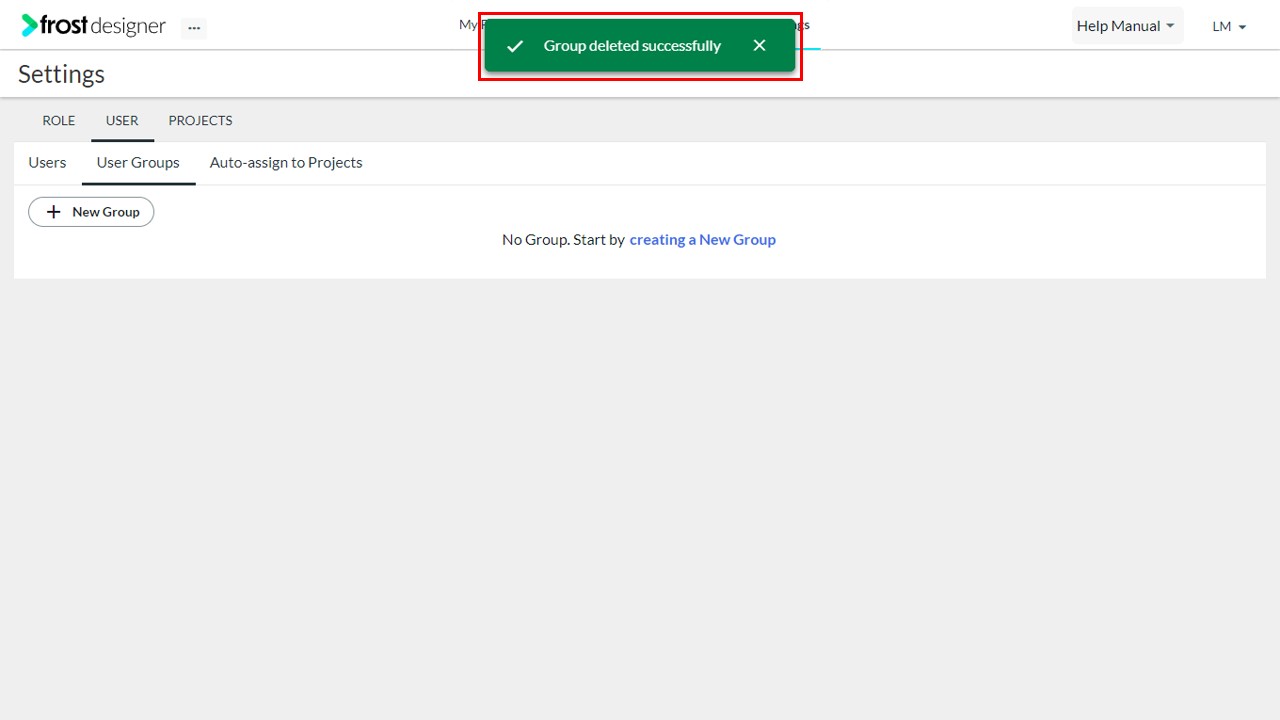
Task: Open the ellipsis menu beside the logo
Action: [x=194, y=28]
